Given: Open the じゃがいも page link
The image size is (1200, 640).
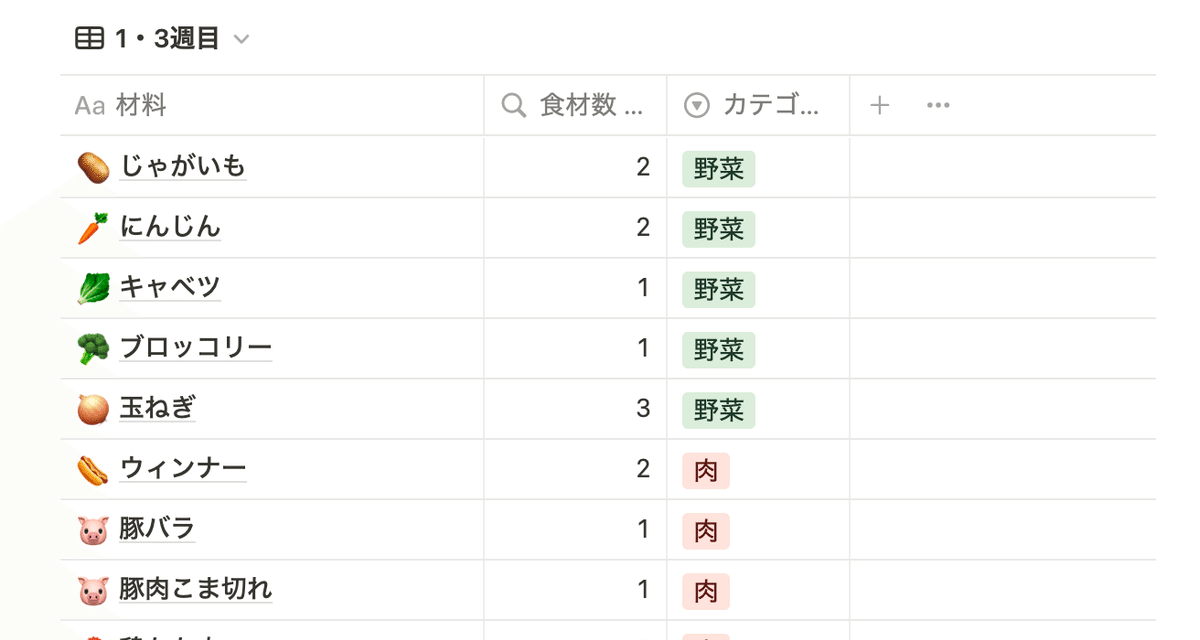Looking at the screenshot, I should coord(183,166).
